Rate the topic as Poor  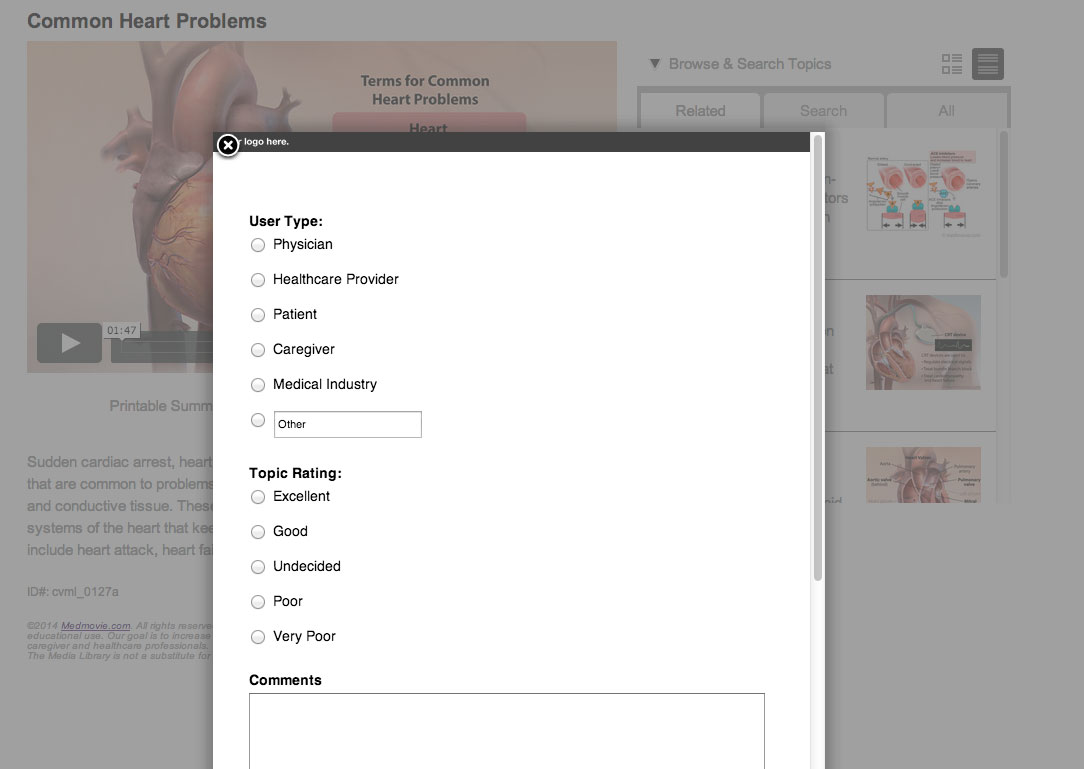tap(258, 602)
